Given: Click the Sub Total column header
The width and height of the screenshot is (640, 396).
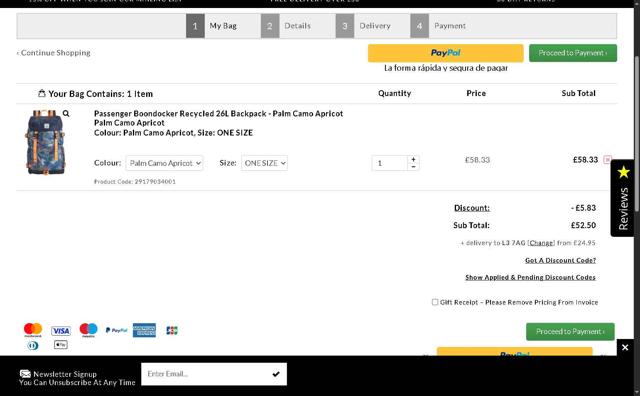Looking at the screenshot, I should (x=578, y=93).
